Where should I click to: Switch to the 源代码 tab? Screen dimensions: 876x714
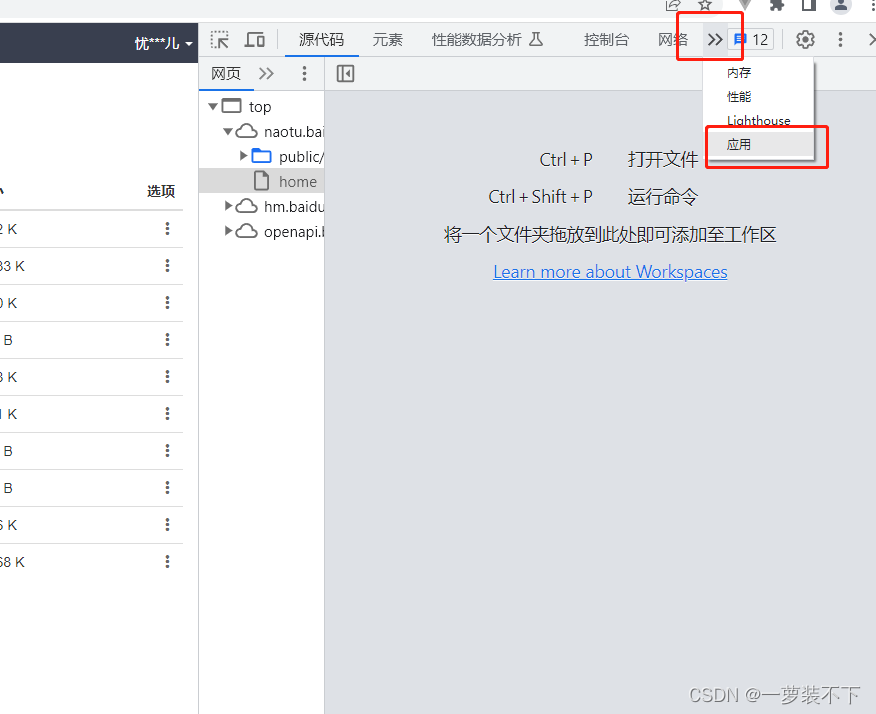point(321,40)
